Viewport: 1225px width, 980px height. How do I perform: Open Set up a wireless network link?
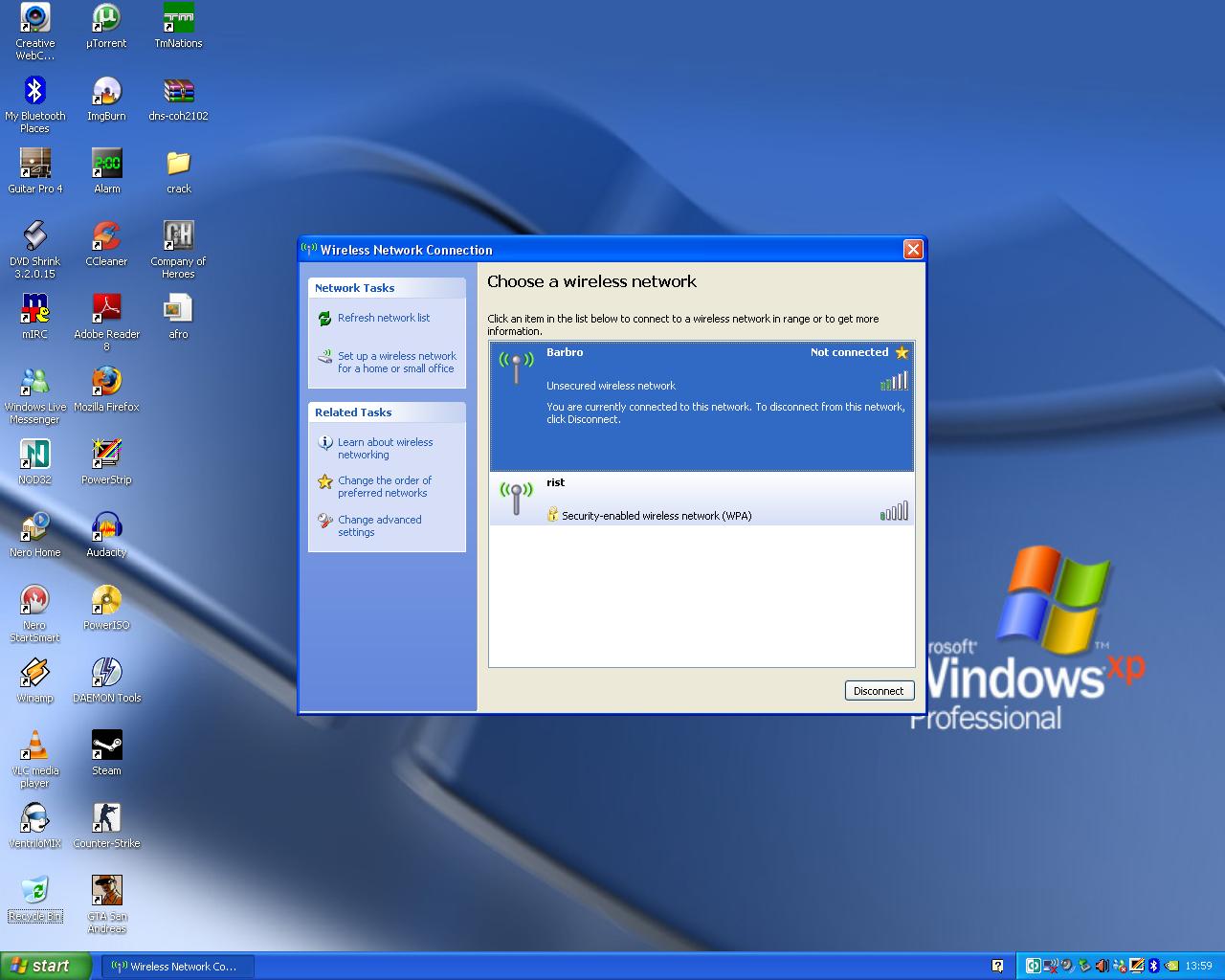click(x=396, y=362)
